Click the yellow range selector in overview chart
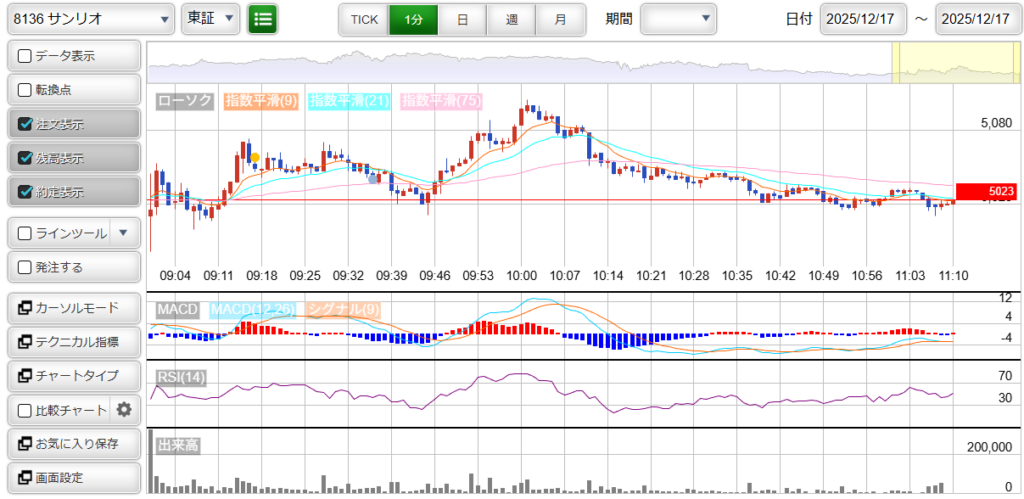This screenshot has width=1024, height=499. (955, 63)
